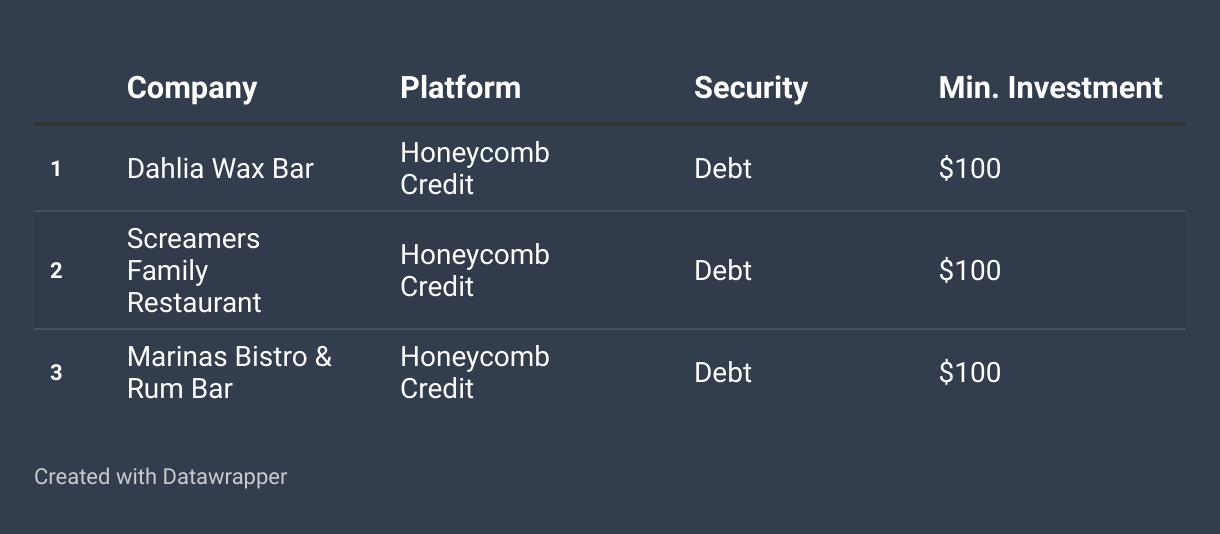Click the Security column header

point(751,88)
